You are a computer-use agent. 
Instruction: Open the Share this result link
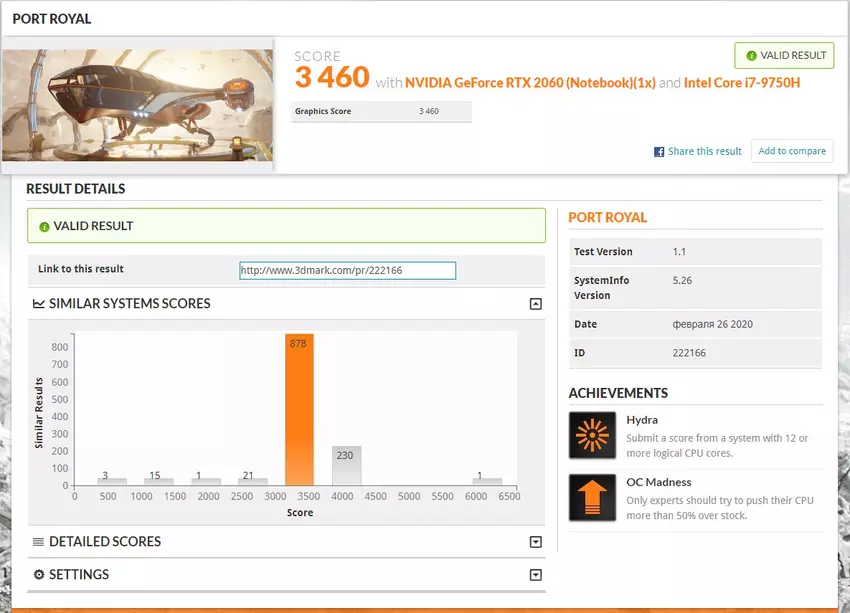tap(704, 151)
